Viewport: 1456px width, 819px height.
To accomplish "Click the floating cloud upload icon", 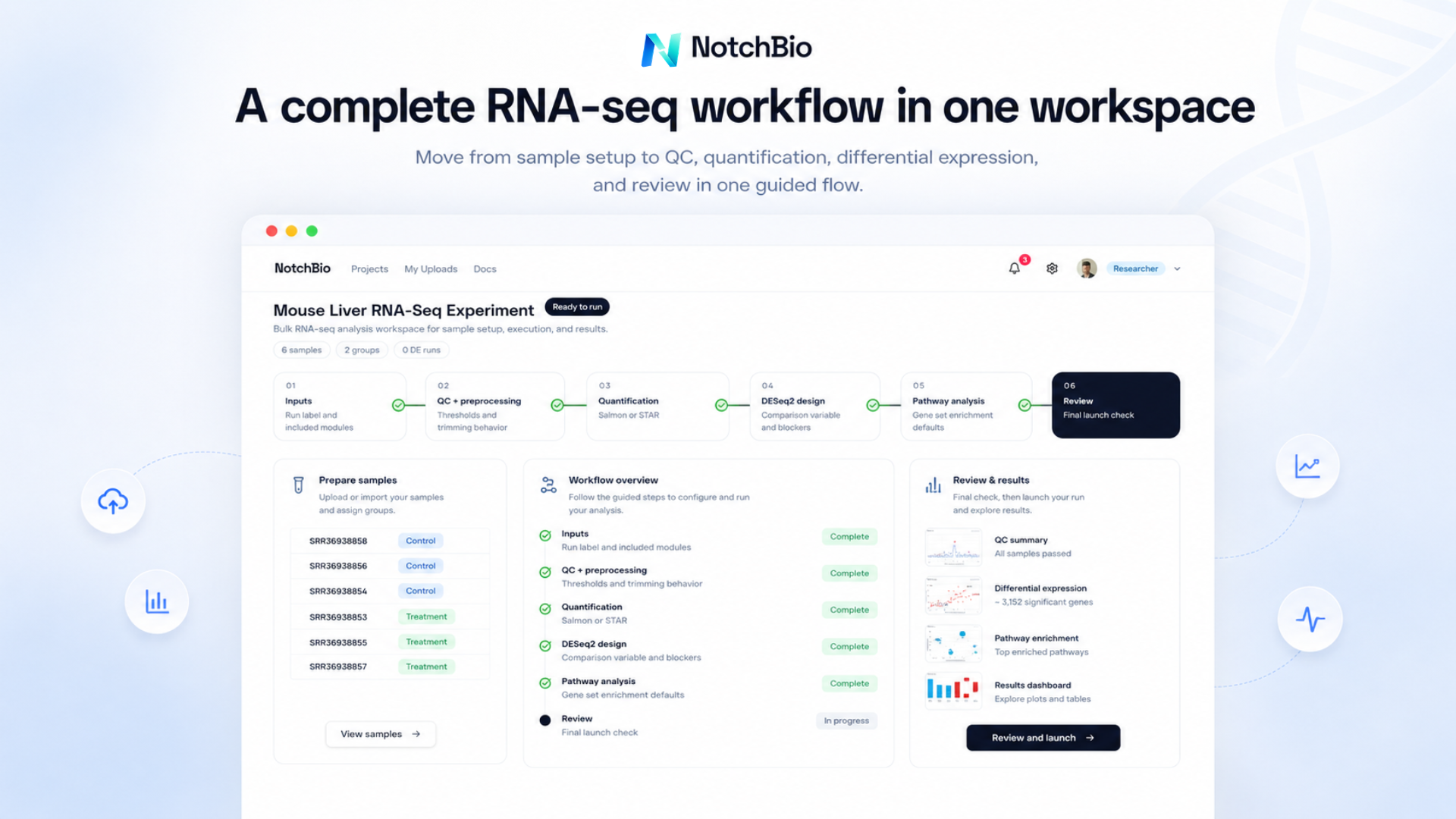I will [x=113, y=501].
